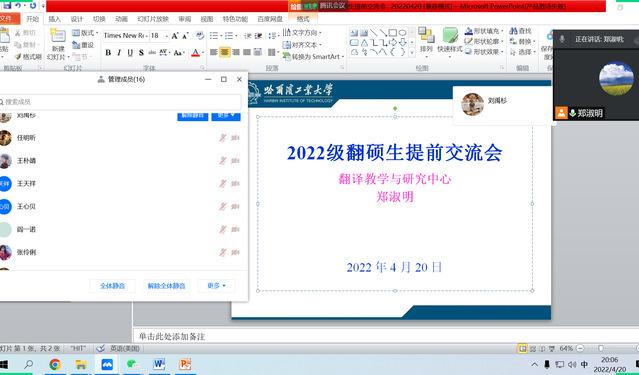The width and height of the screenshot is (639, 375).
Task: Open the bottom 更多 dropdown in members panel
Action: [x=216, y=286]
